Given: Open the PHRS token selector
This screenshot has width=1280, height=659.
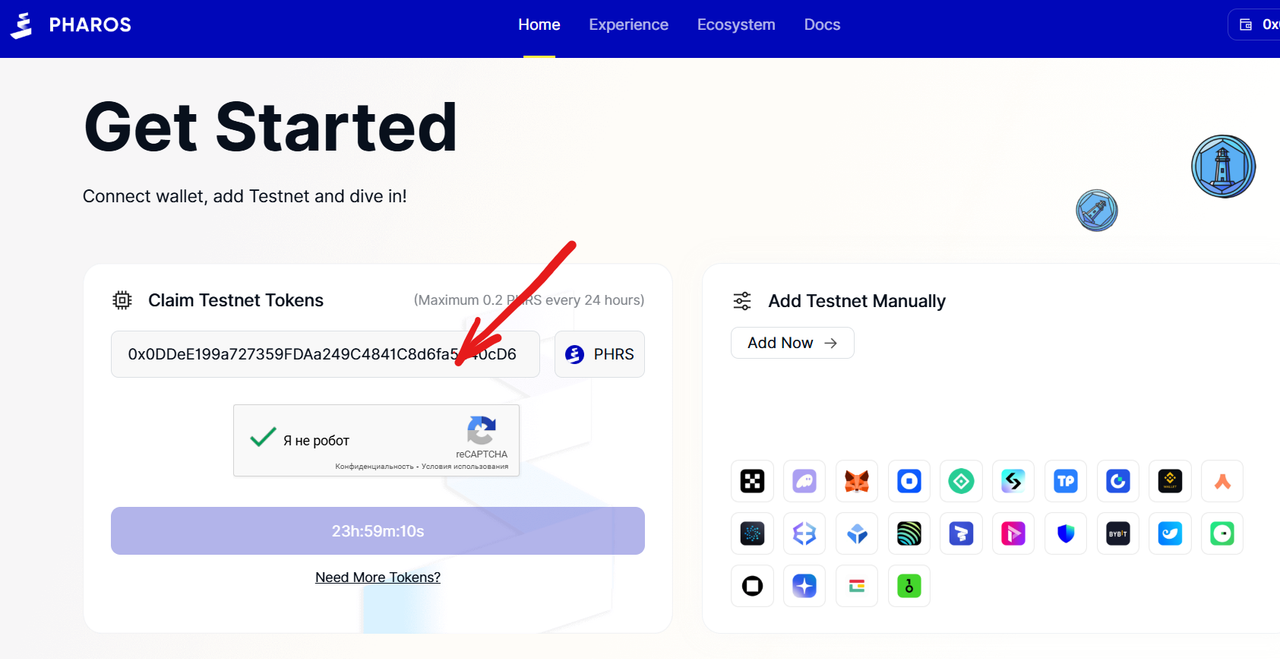Looking at the screenshot, I should click(x=600, y=354).
